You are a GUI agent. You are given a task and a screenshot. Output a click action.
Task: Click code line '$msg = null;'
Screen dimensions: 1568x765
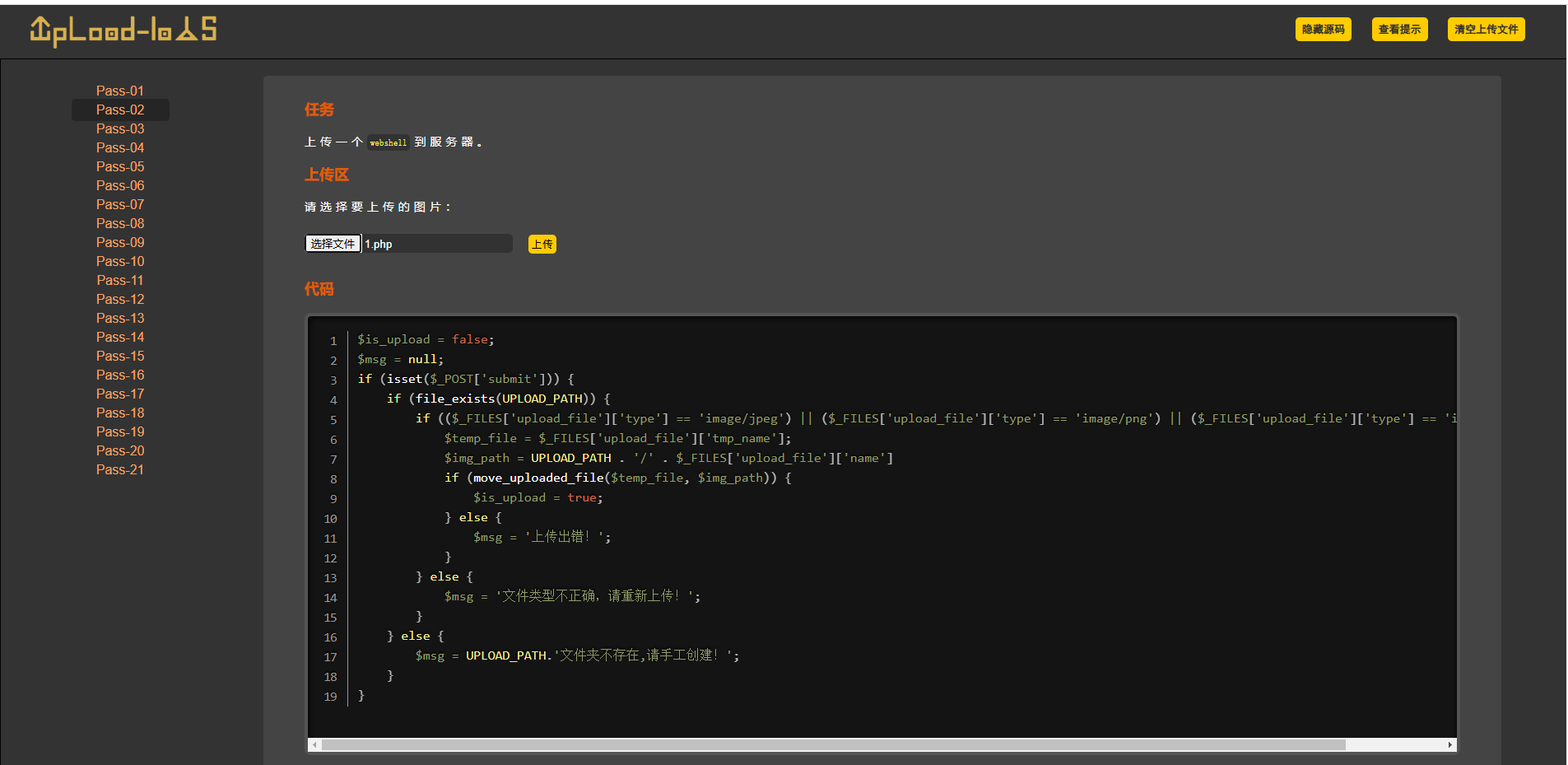pos(400,359)
